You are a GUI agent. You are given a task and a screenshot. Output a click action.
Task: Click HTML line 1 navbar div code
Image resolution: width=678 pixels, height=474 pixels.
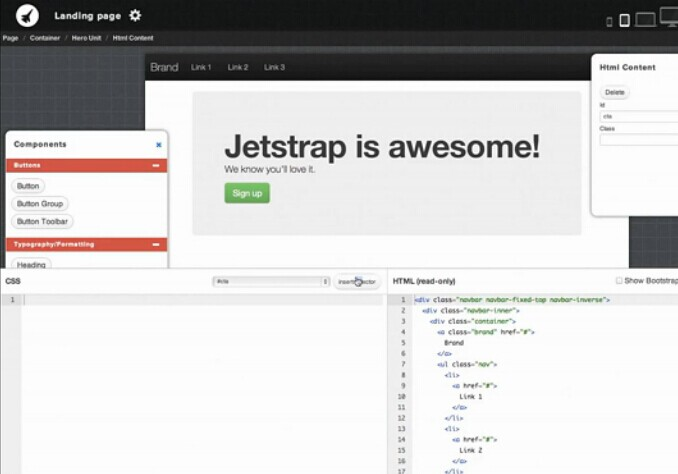pos(512,300)
